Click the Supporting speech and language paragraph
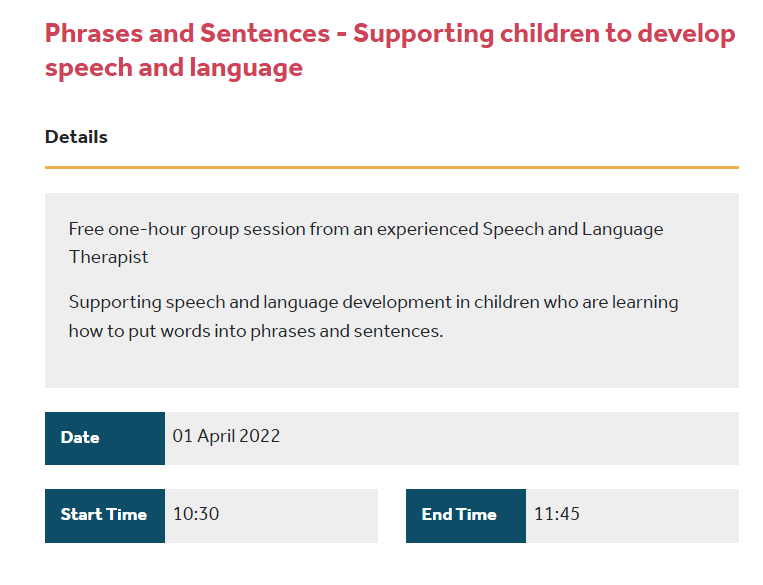Screen dimensions: 763x585 pyautogui.click(x=373, y=316)
